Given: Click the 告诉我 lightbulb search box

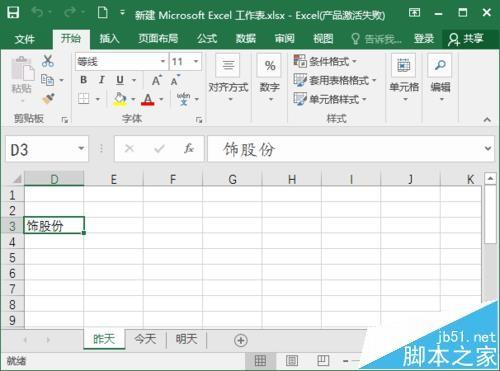Looking at the screenshot, I should [377, 39].
